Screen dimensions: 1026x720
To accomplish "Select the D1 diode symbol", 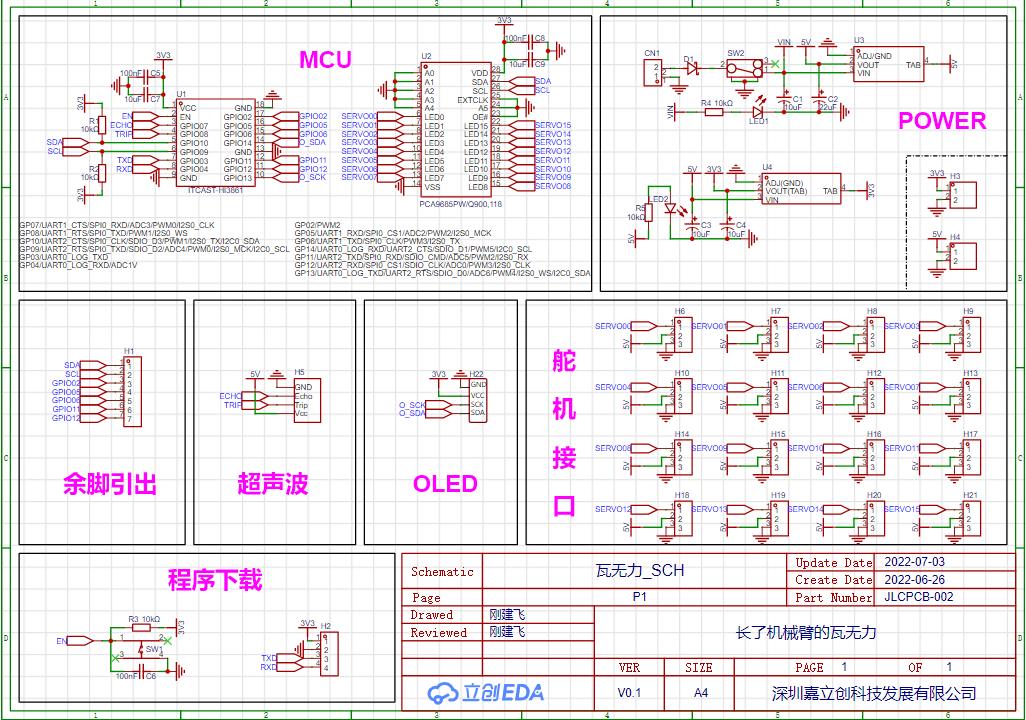I will tap(692, 67).
